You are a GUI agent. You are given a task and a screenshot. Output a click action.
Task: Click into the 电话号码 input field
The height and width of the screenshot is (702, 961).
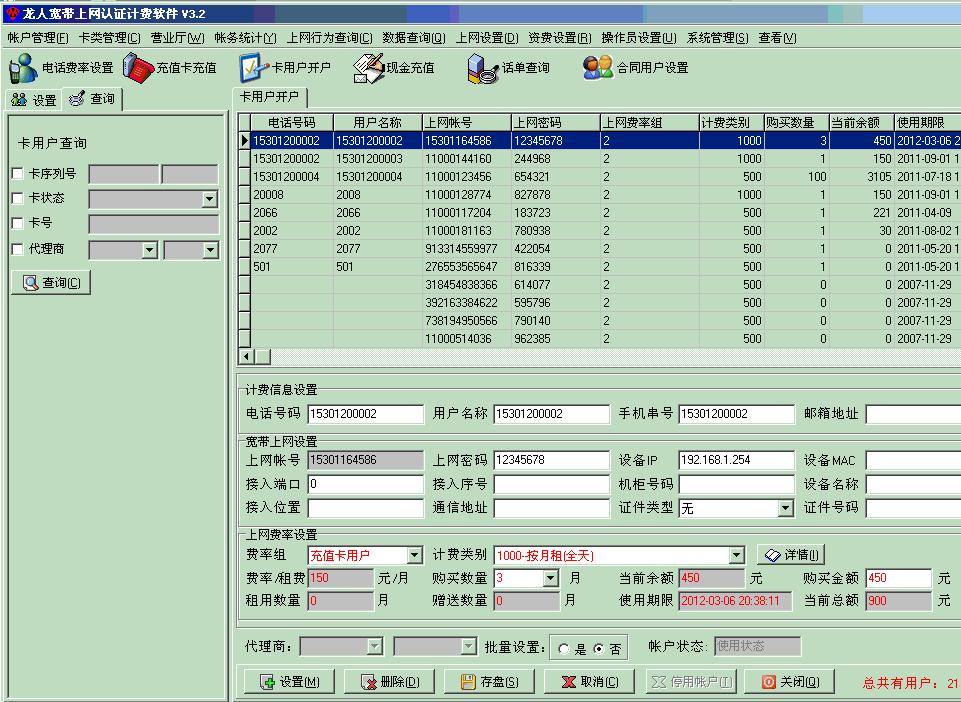coord(365,414)
